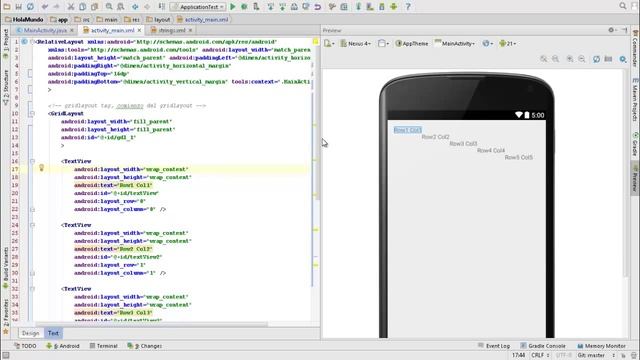Open the Nexus 4 device dropdown
Image resolution: width=640 pixels, height=360 pixels.
point(356,43)
